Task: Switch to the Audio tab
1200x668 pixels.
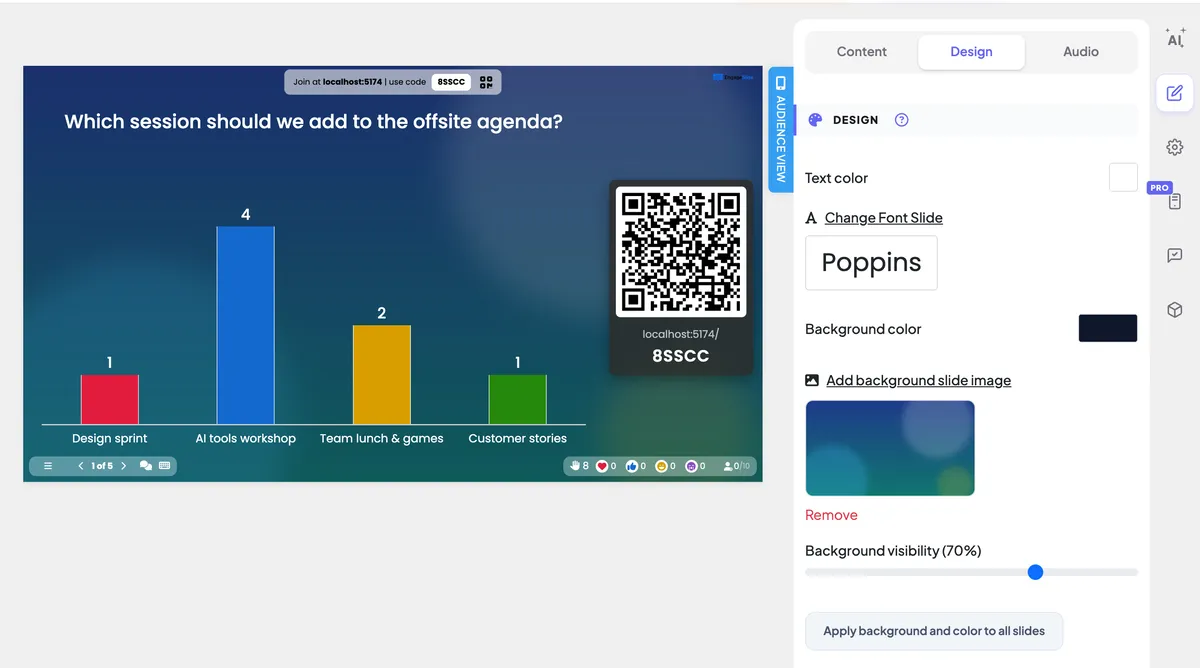Action: 1081,52
